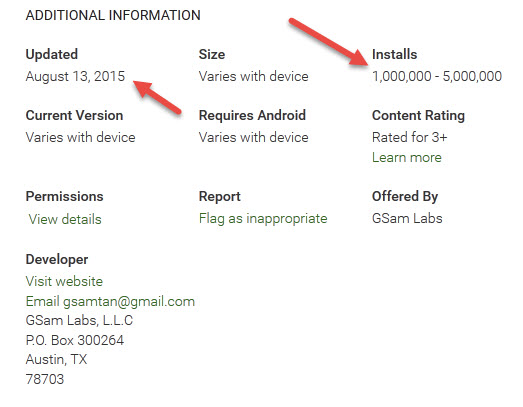Click the Austin, TX address line
The height and width of the screenshot is (407, 523).
[56, 360]
